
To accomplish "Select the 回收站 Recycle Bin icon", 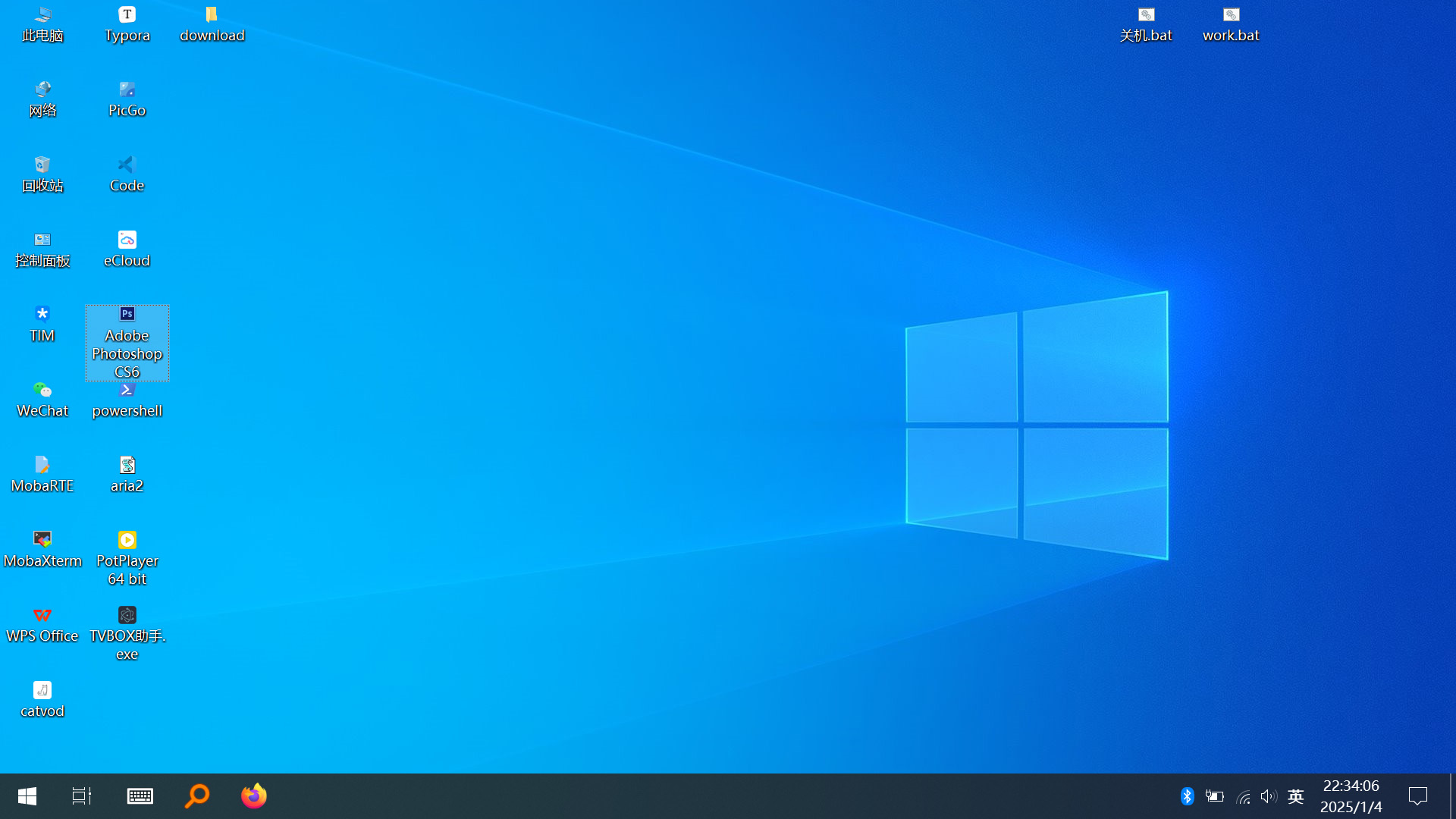I will [x=42, y=174].
